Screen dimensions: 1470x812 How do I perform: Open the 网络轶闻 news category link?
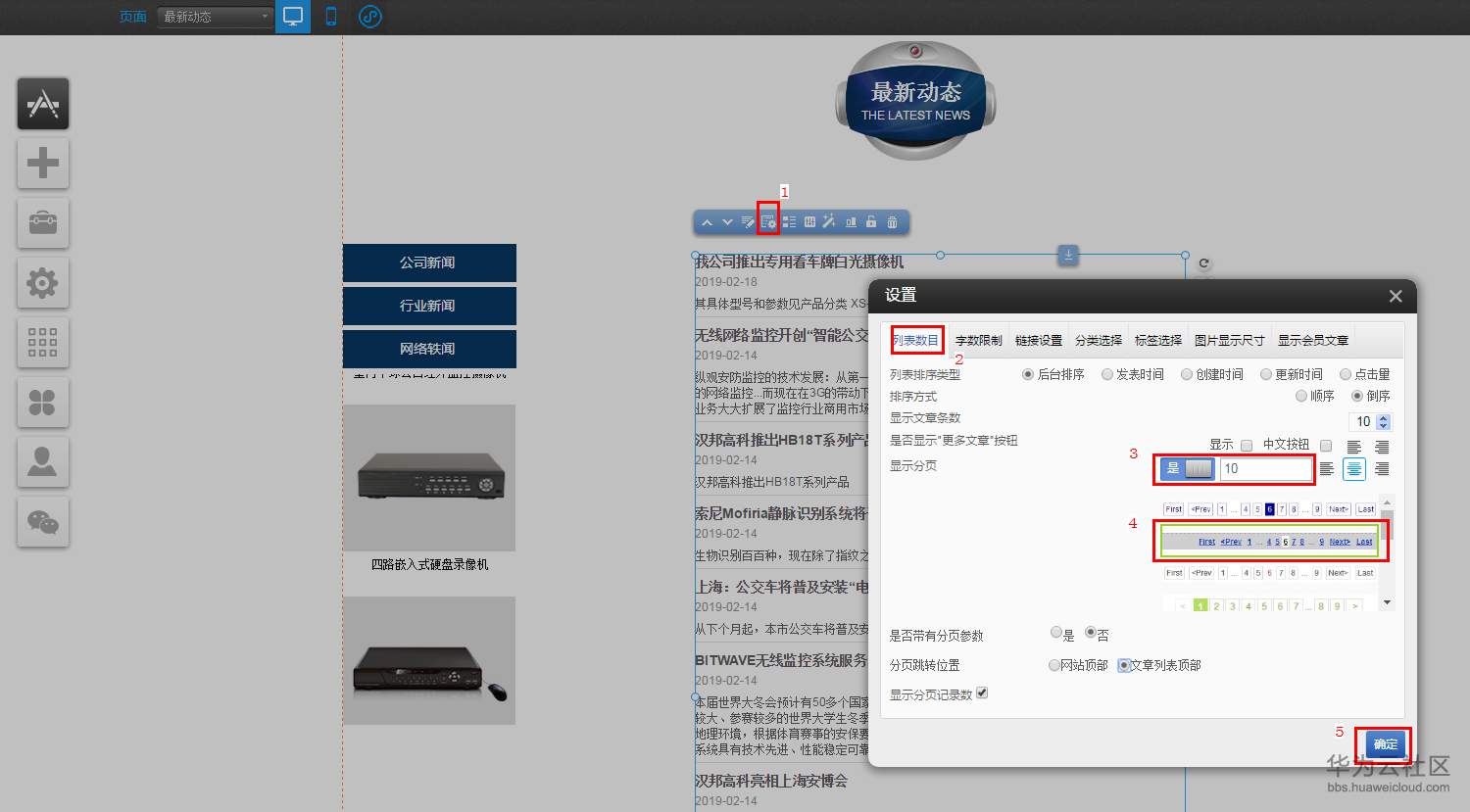click(429, 349)
